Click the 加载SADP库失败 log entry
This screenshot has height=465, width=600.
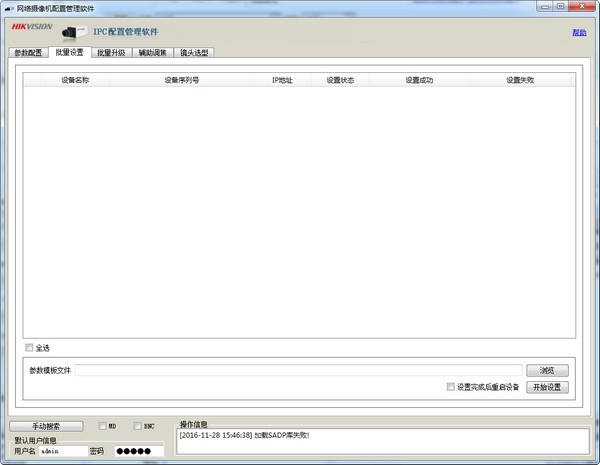(244, 435)
